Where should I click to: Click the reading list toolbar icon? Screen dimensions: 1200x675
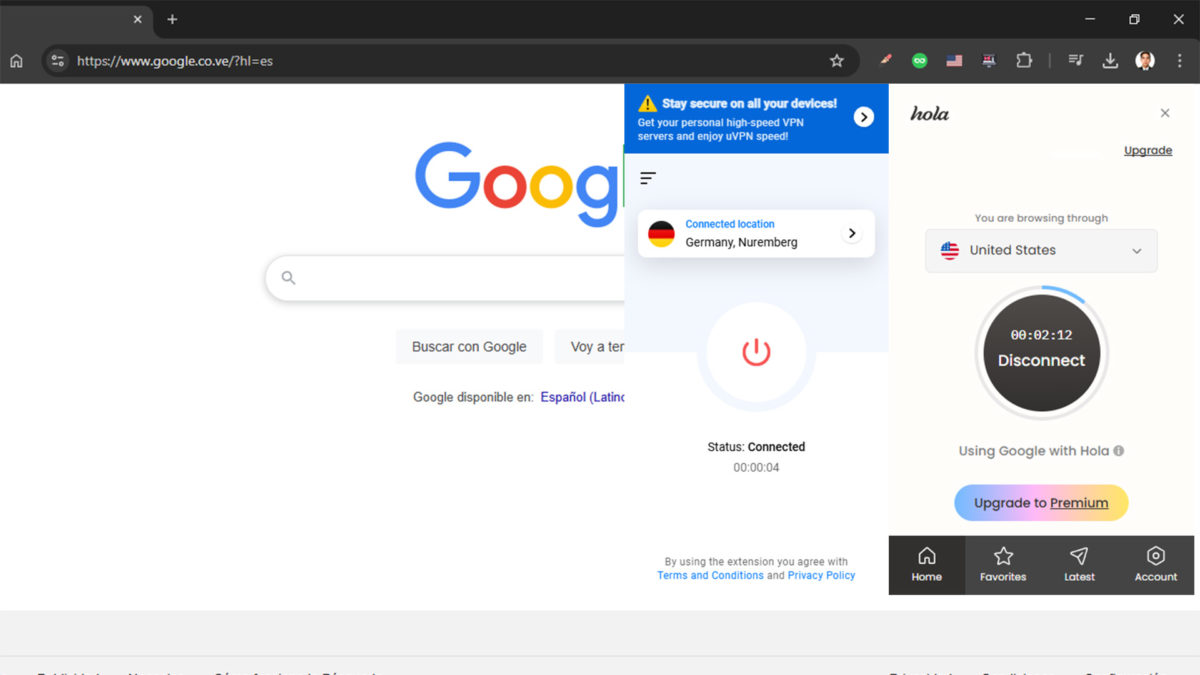(x=1076, y=60)
